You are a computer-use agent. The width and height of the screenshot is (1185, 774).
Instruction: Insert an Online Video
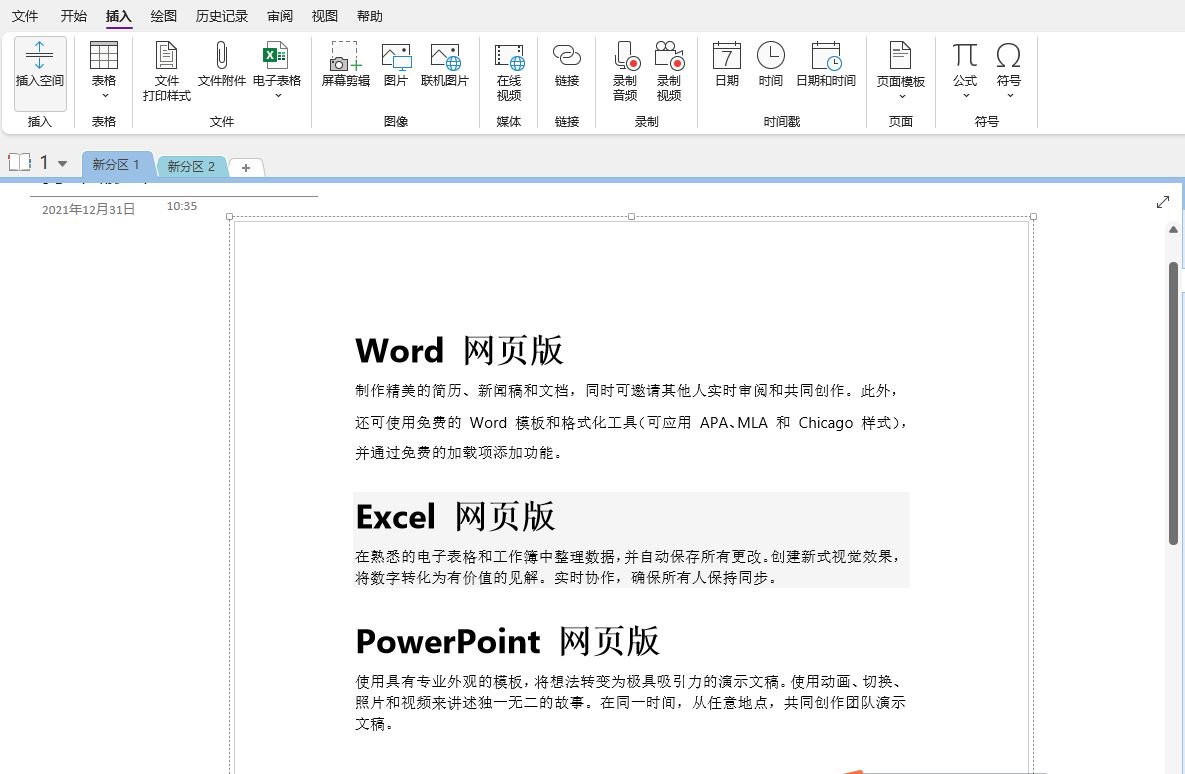click(x=509, y=72)
